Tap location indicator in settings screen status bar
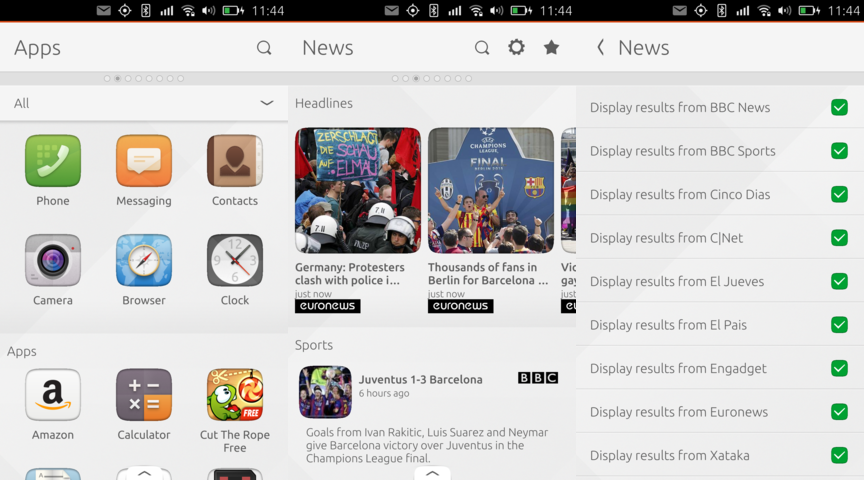864x480 pixels. 700,10
